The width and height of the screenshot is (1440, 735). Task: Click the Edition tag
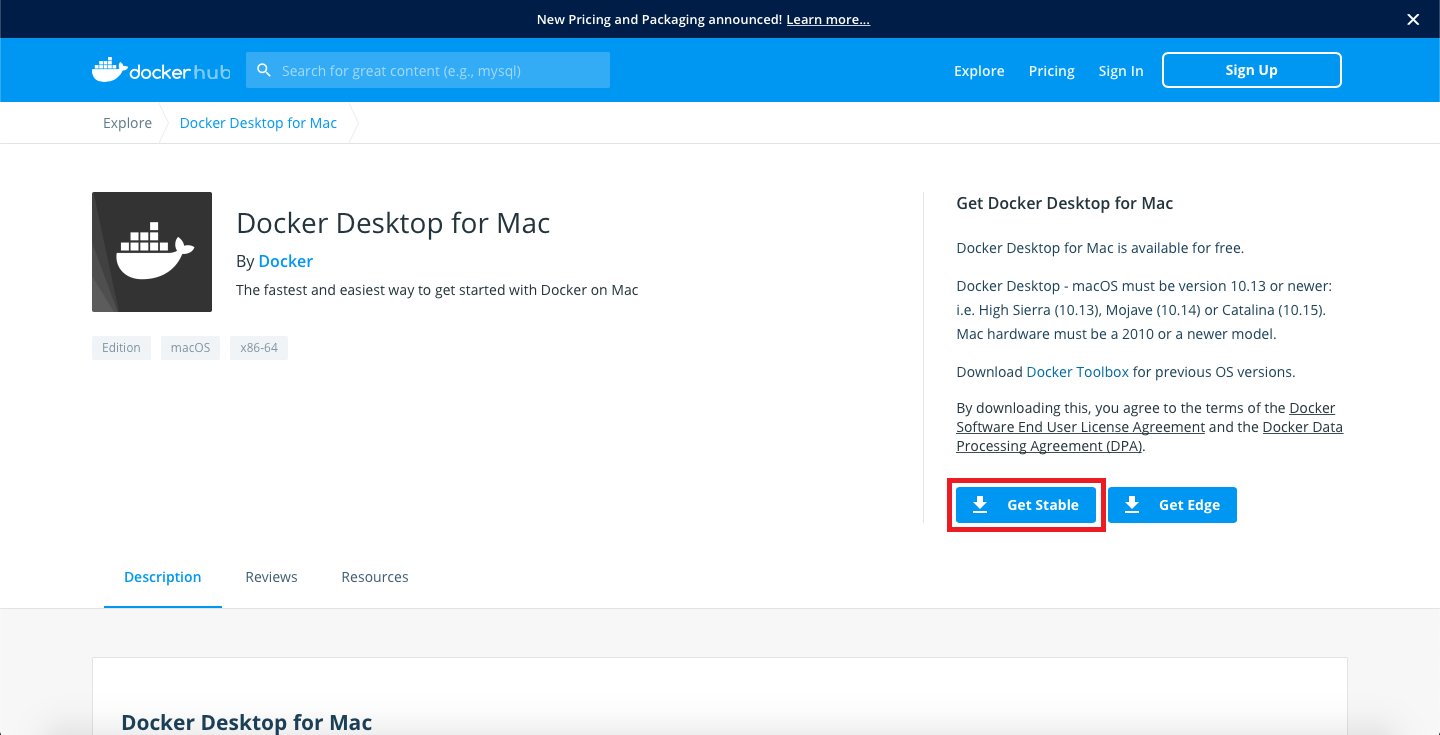121,348
